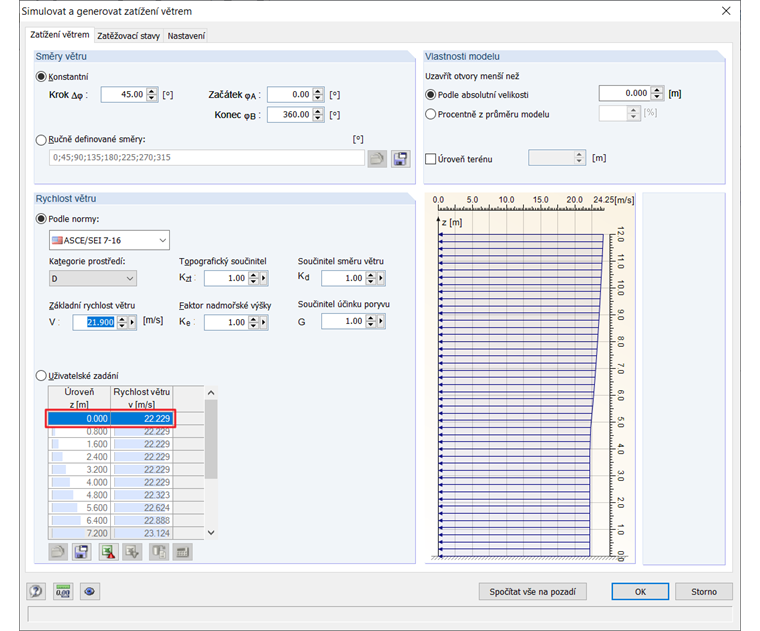Open arrow menu next to V velocity field
The image size is (760, 631).
[x=132, y=322]
